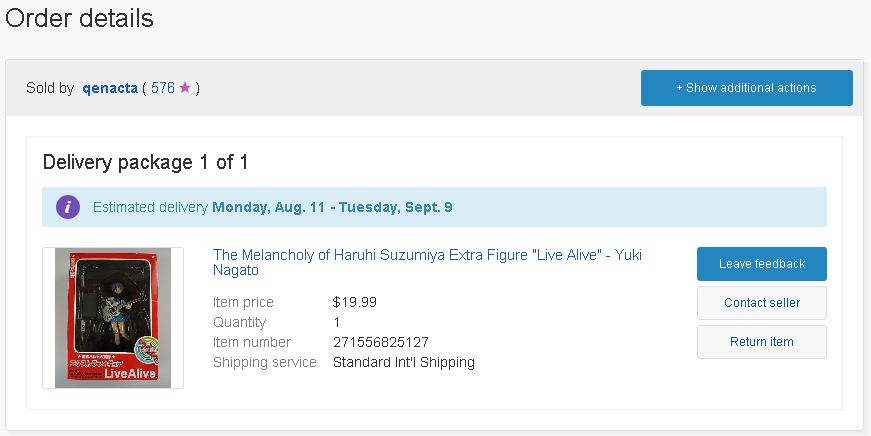Open the Haruhi Suzumiya figure item title

pos(427,262)
